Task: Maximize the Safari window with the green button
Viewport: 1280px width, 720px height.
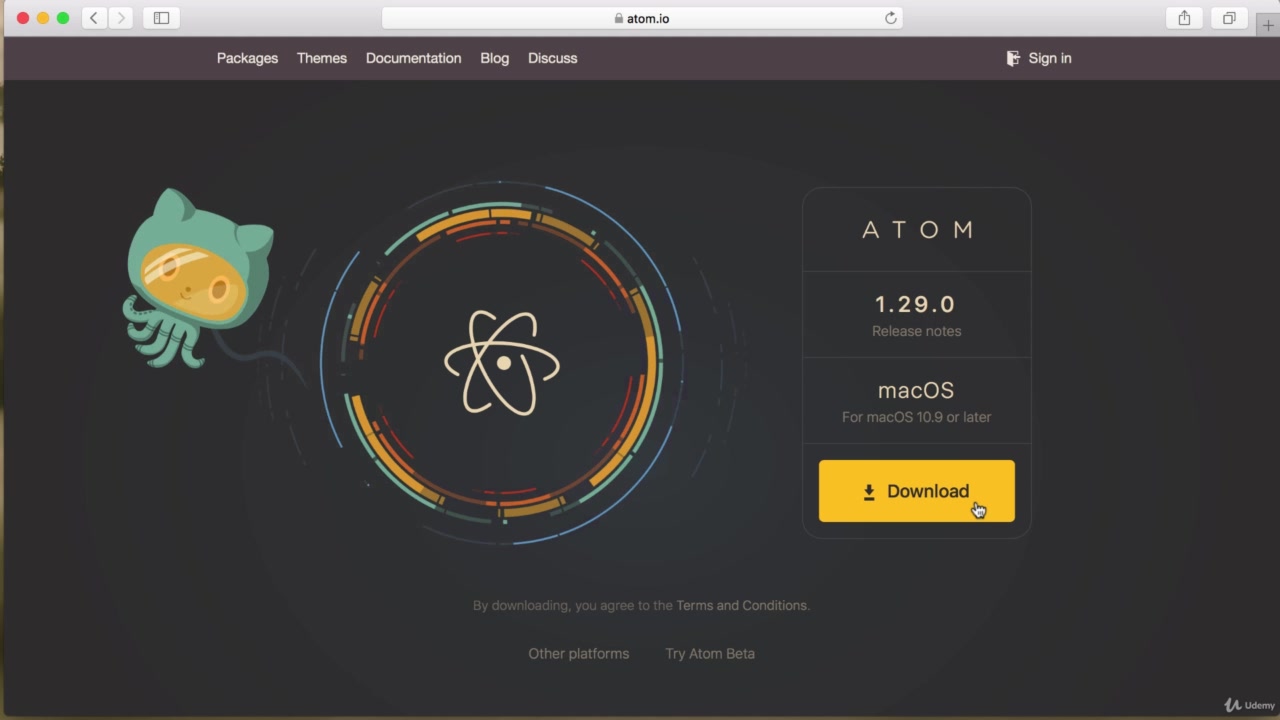Action: tap(63, 18)
